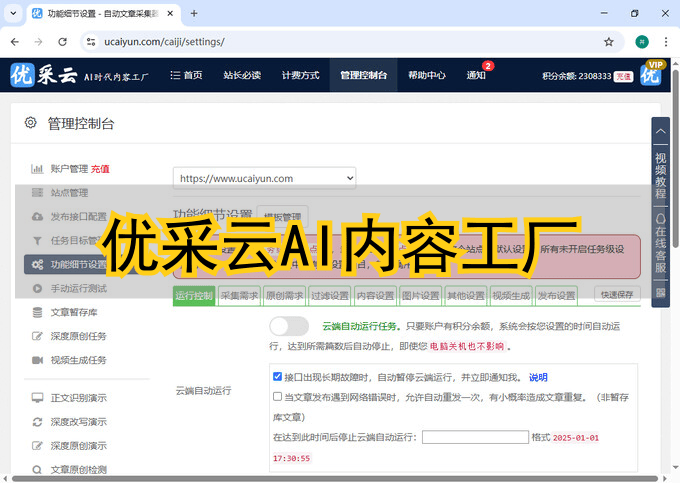Click the stop-time input field
Viewport: 680px width, 483px height.
pyautogui.click(x=474, y=437)
